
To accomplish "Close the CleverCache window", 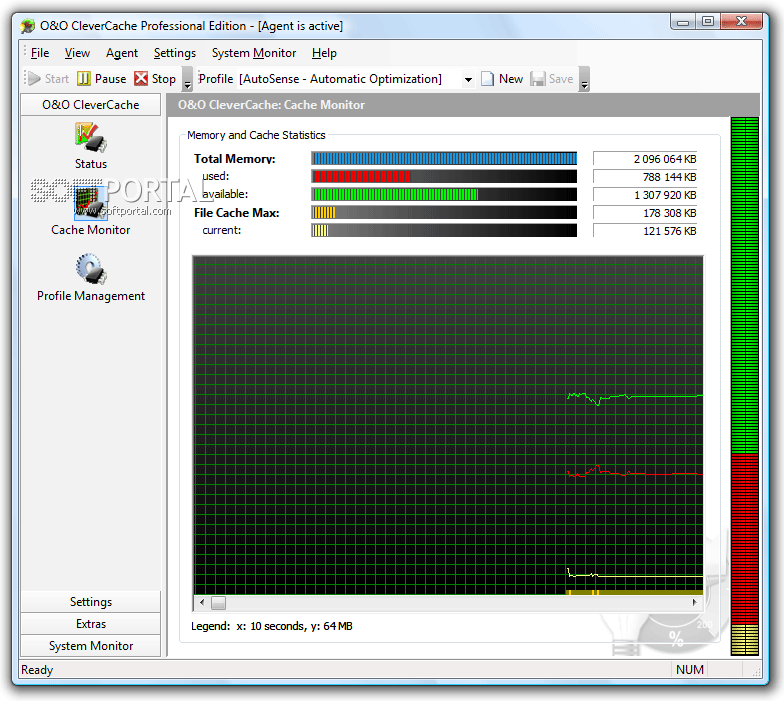I will tap(742, 22).
